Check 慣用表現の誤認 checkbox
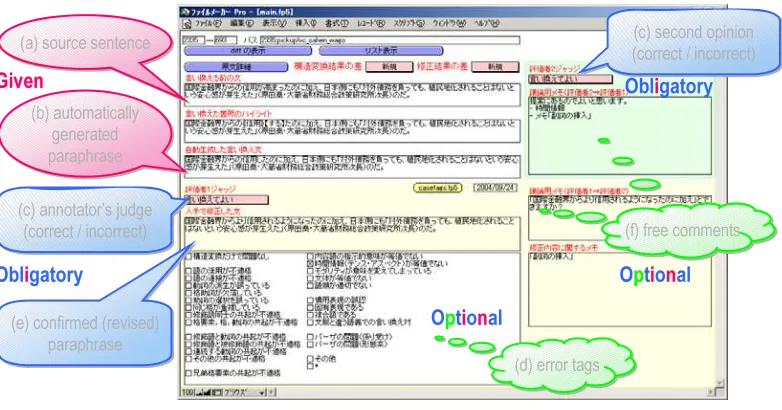 310,300
